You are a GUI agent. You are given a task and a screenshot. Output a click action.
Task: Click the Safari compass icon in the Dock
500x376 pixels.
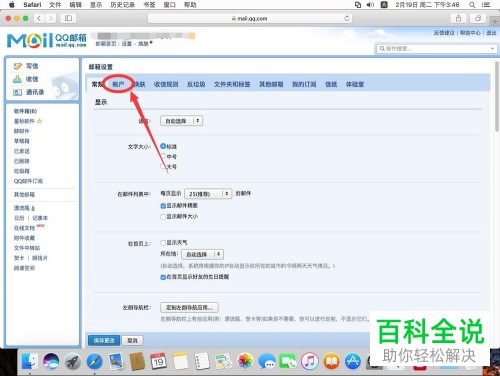pyautogui.click(x=94, y=361)
